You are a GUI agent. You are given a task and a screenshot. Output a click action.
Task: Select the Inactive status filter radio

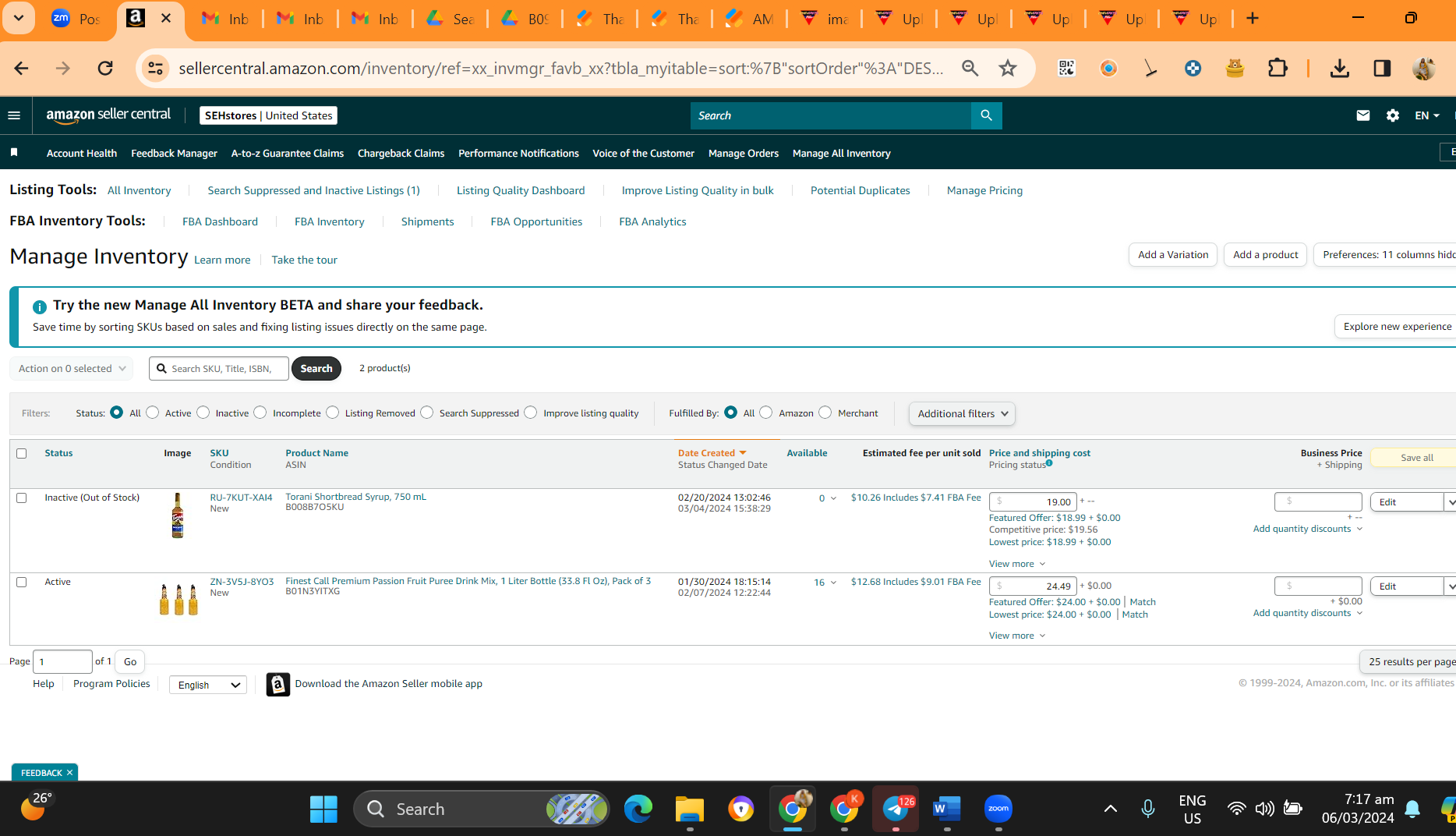pyautogui.click(x=203, y=413)
